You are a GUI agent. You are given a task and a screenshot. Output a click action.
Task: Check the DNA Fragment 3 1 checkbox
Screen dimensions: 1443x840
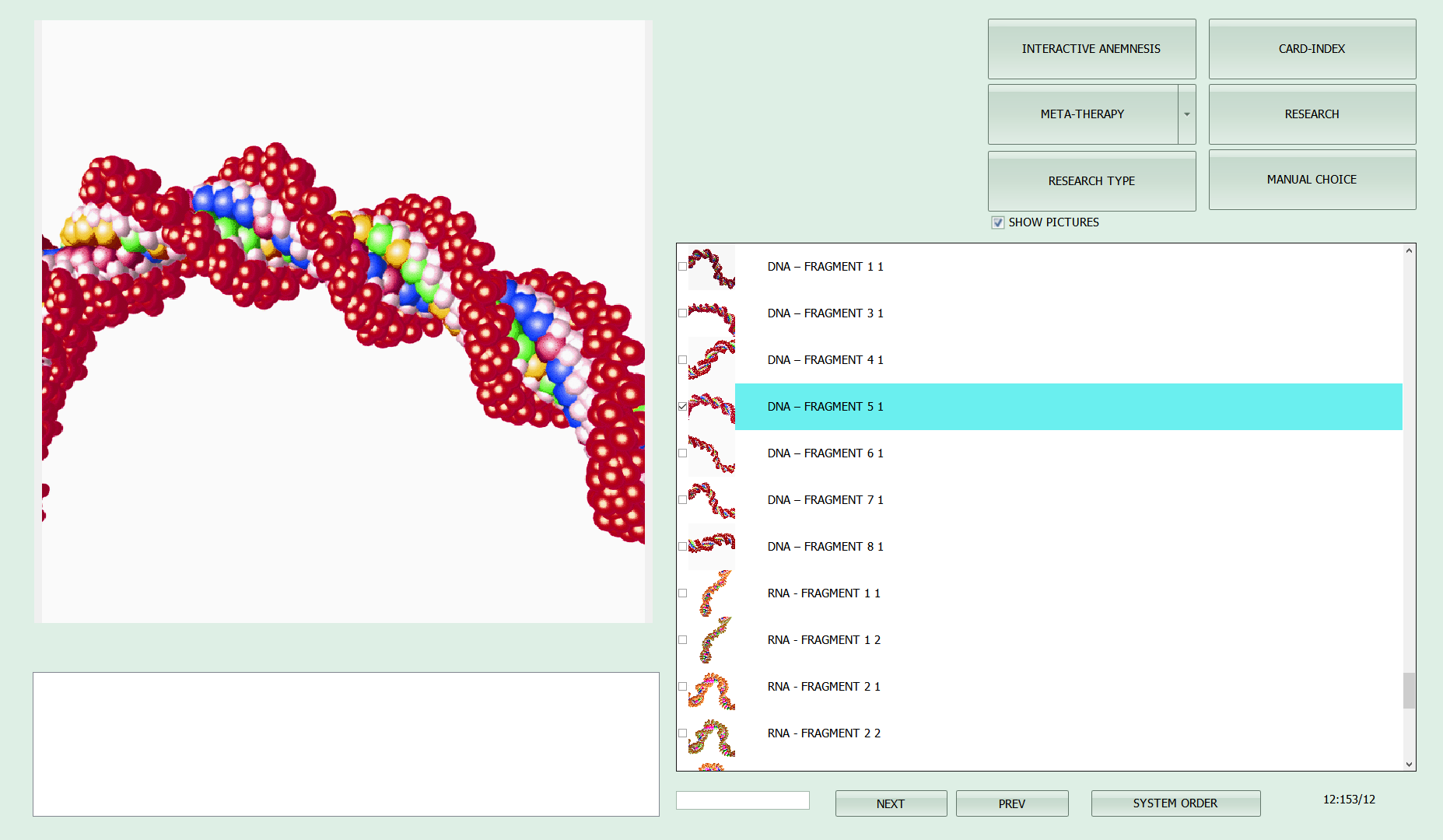[682, 313]
